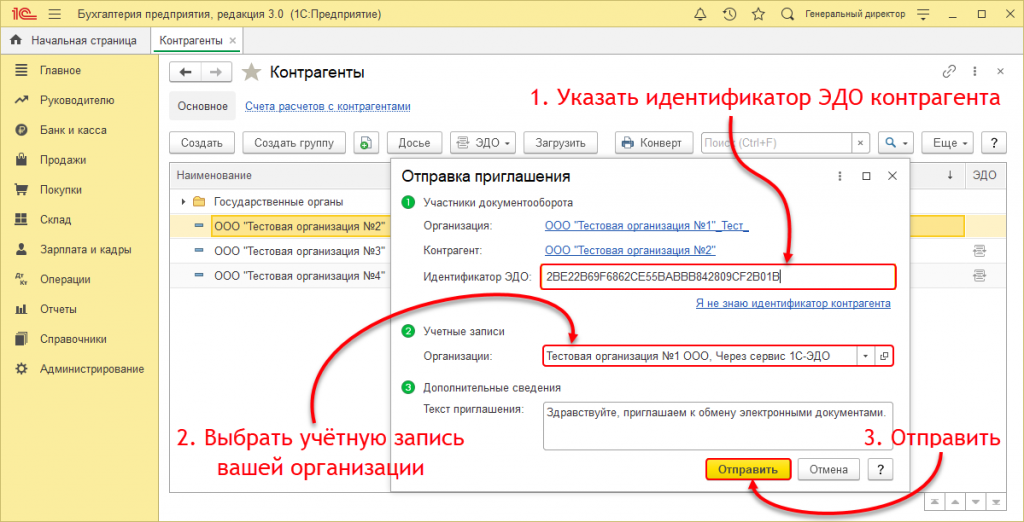Screen dimensions: 1024x522
Task: Open selected account record icon
Action: point(884,356)
